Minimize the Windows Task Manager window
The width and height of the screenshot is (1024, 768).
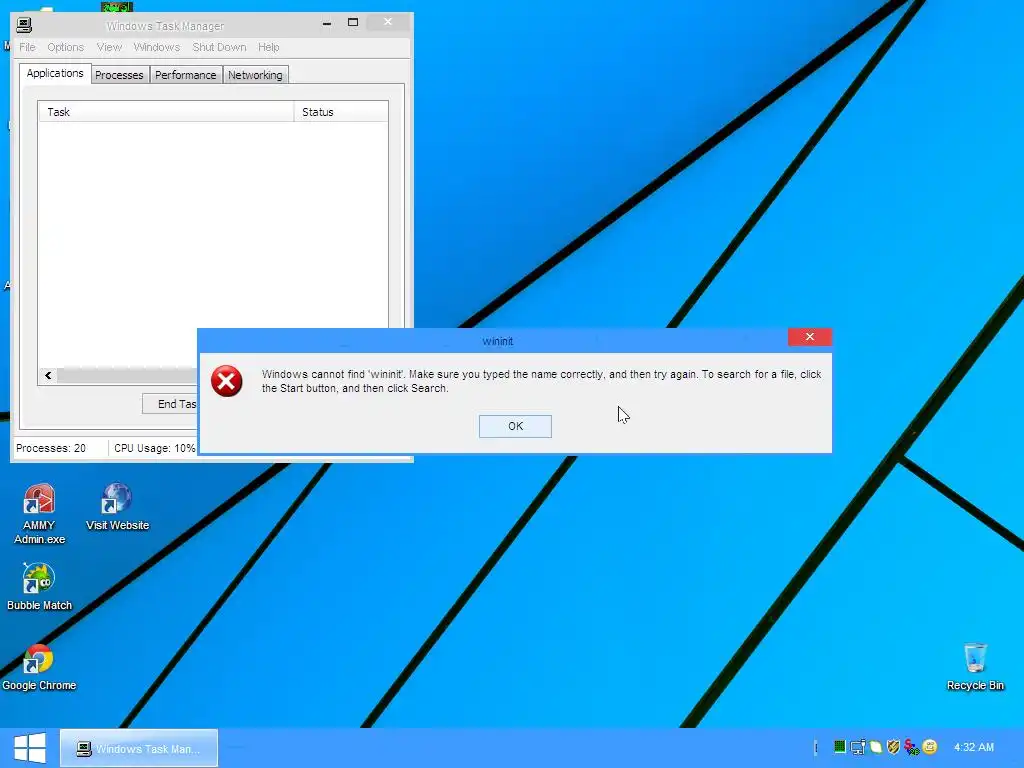pos(327,23)
